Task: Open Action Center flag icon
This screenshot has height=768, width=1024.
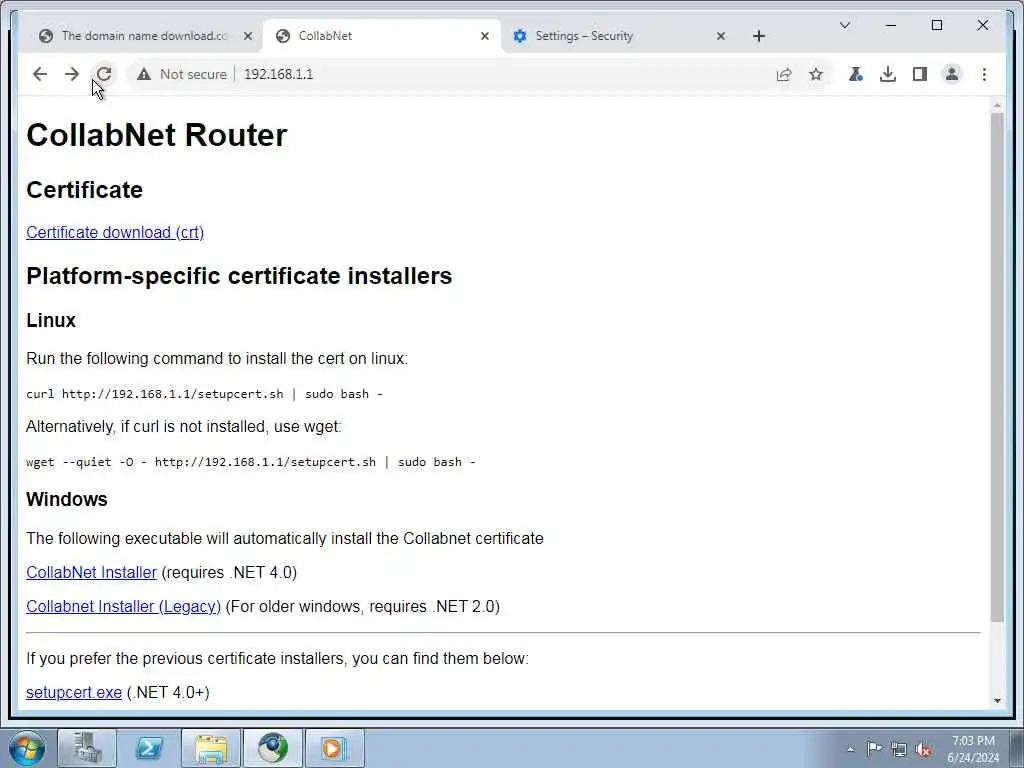Action: [874, 749]
